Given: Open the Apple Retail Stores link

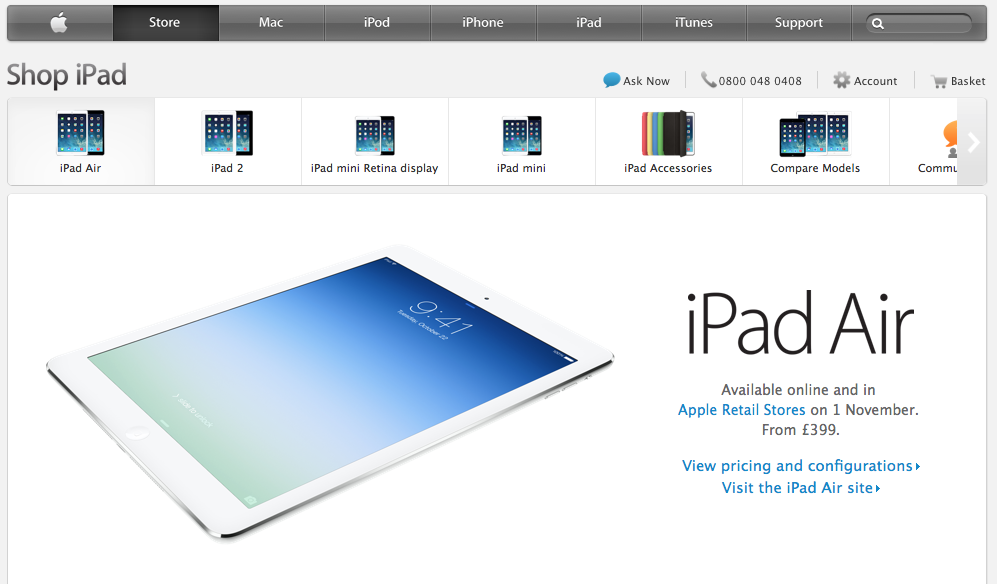Looking at the screenshot, I should point(741,410).
